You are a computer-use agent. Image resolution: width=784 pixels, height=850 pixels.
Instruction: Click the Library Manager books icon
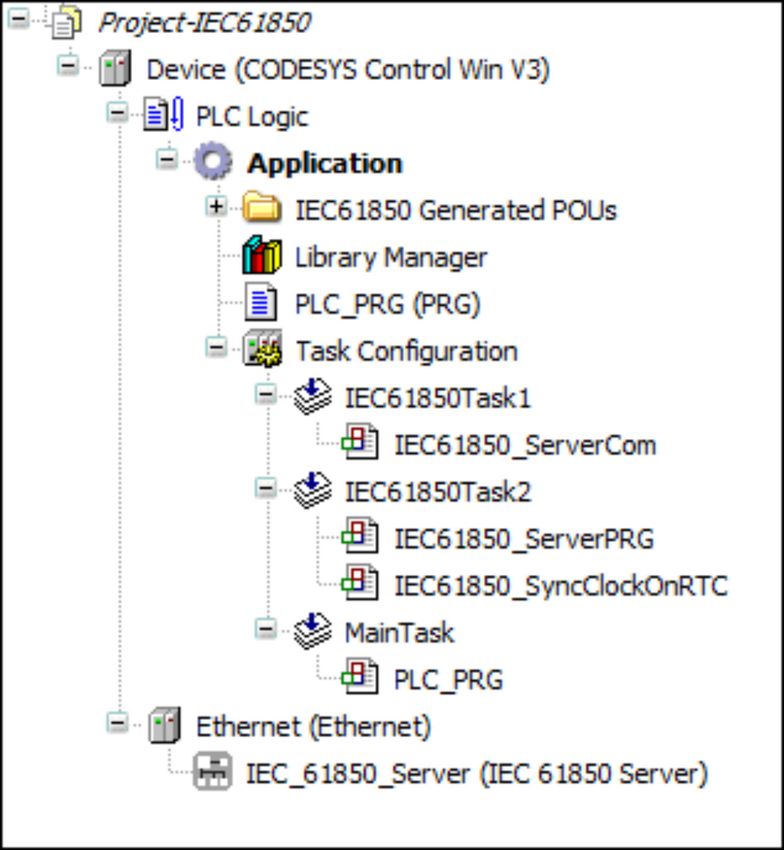[262, 255]
